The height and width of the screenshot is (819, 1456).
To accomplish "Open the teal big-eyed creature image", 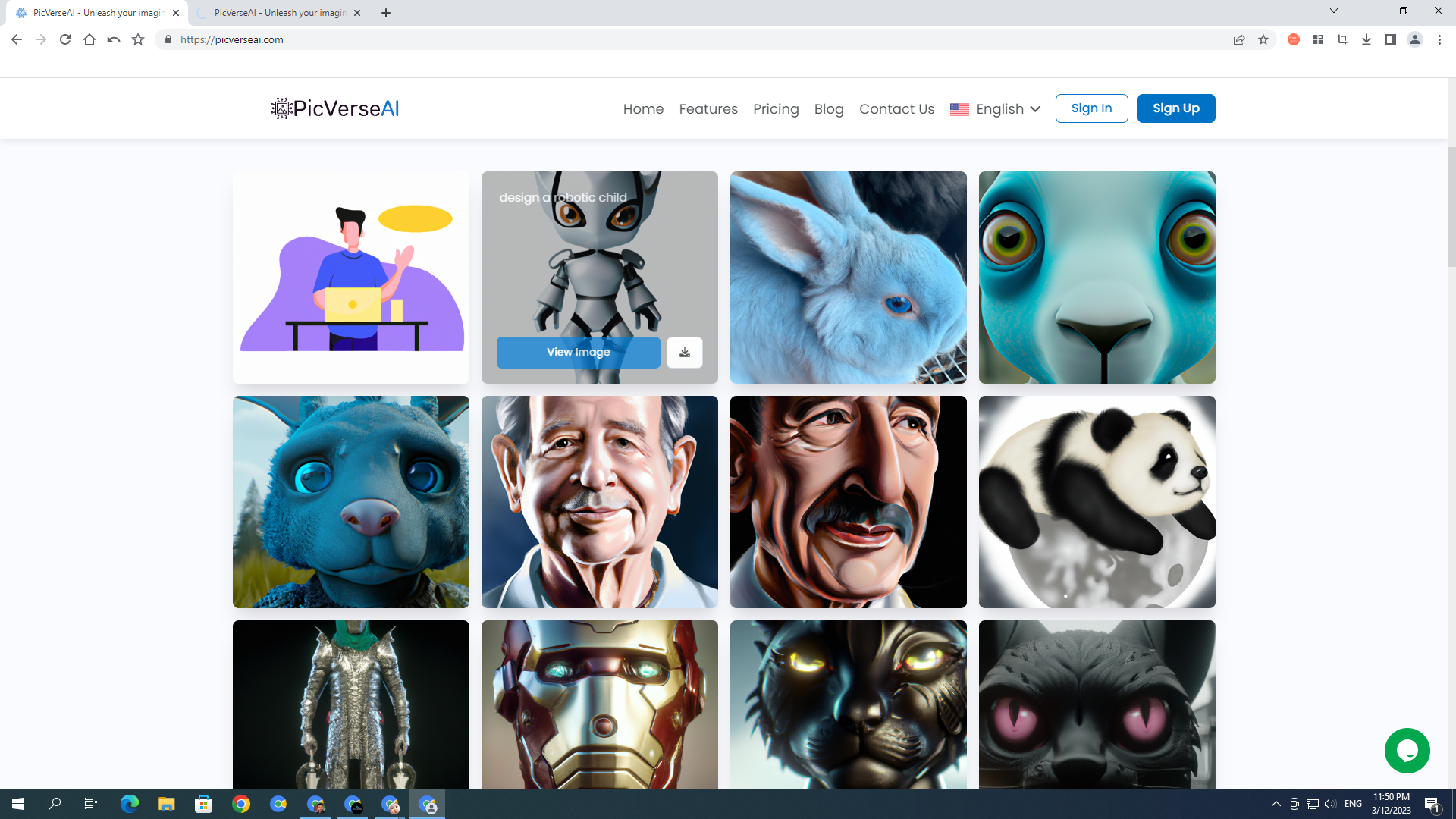I will (1097, 278).
